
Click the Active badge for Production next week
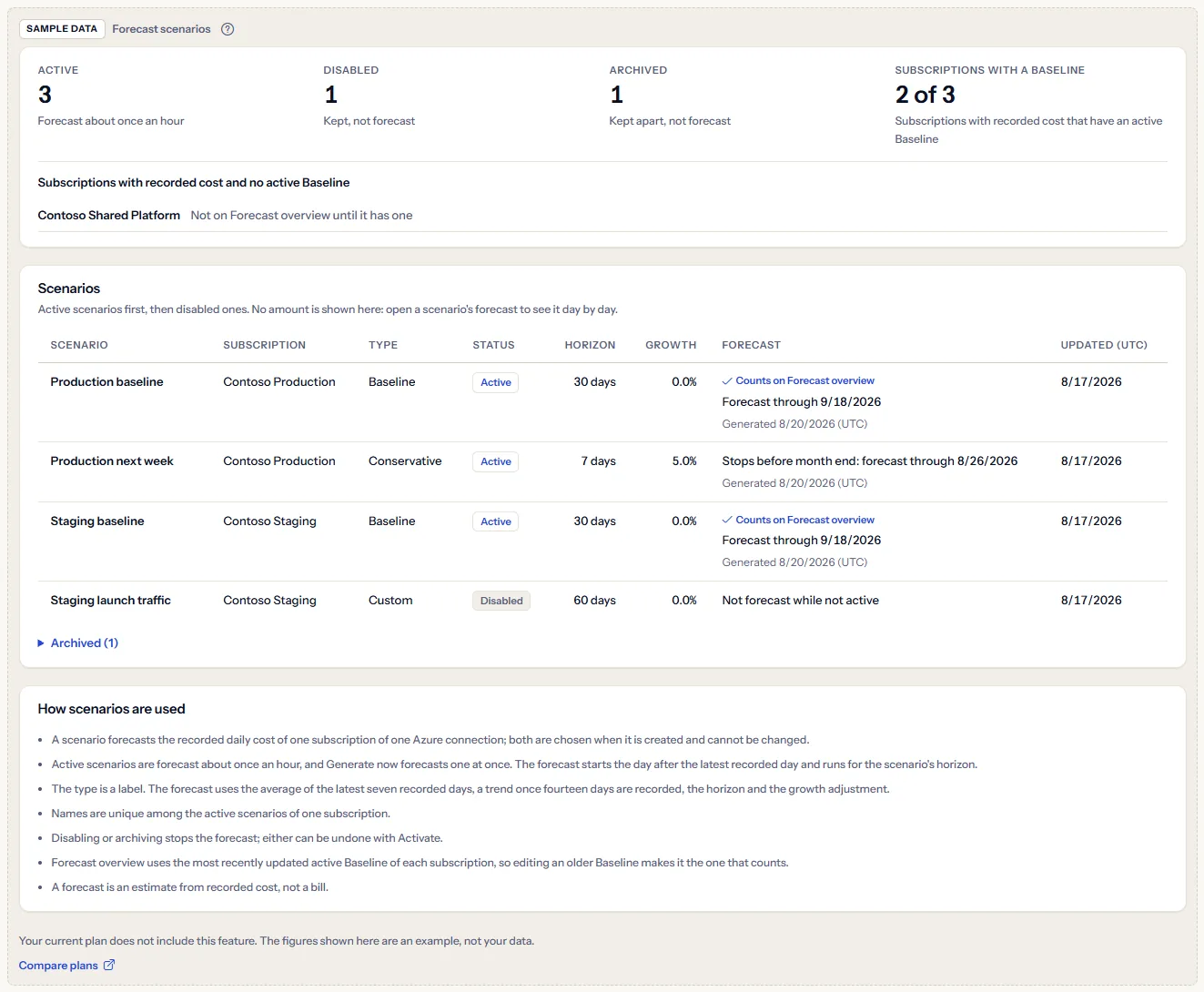[496, 462]
